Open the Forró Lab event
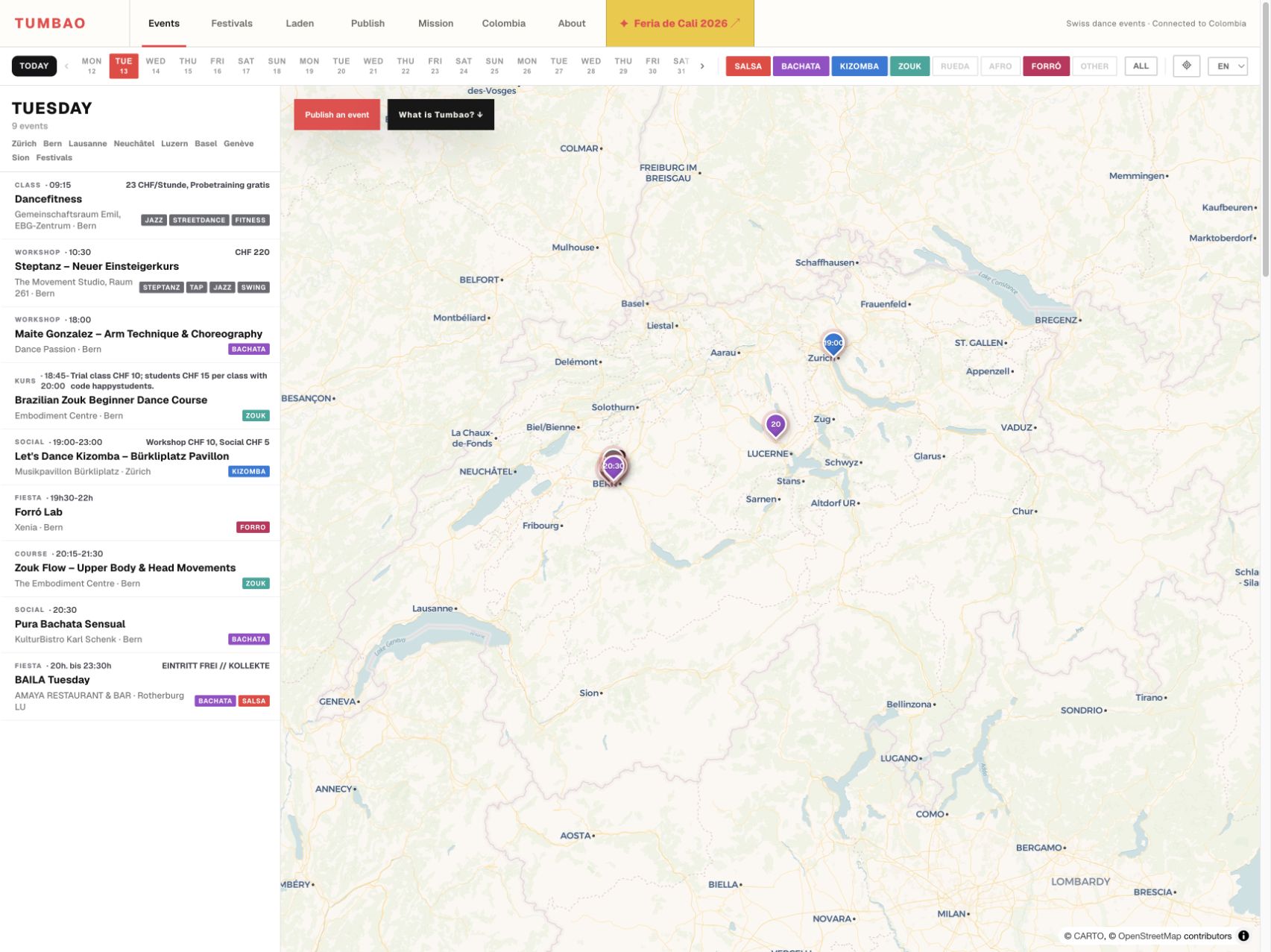The height and width of the screenshot is (952, 1271). pos(140,513)
